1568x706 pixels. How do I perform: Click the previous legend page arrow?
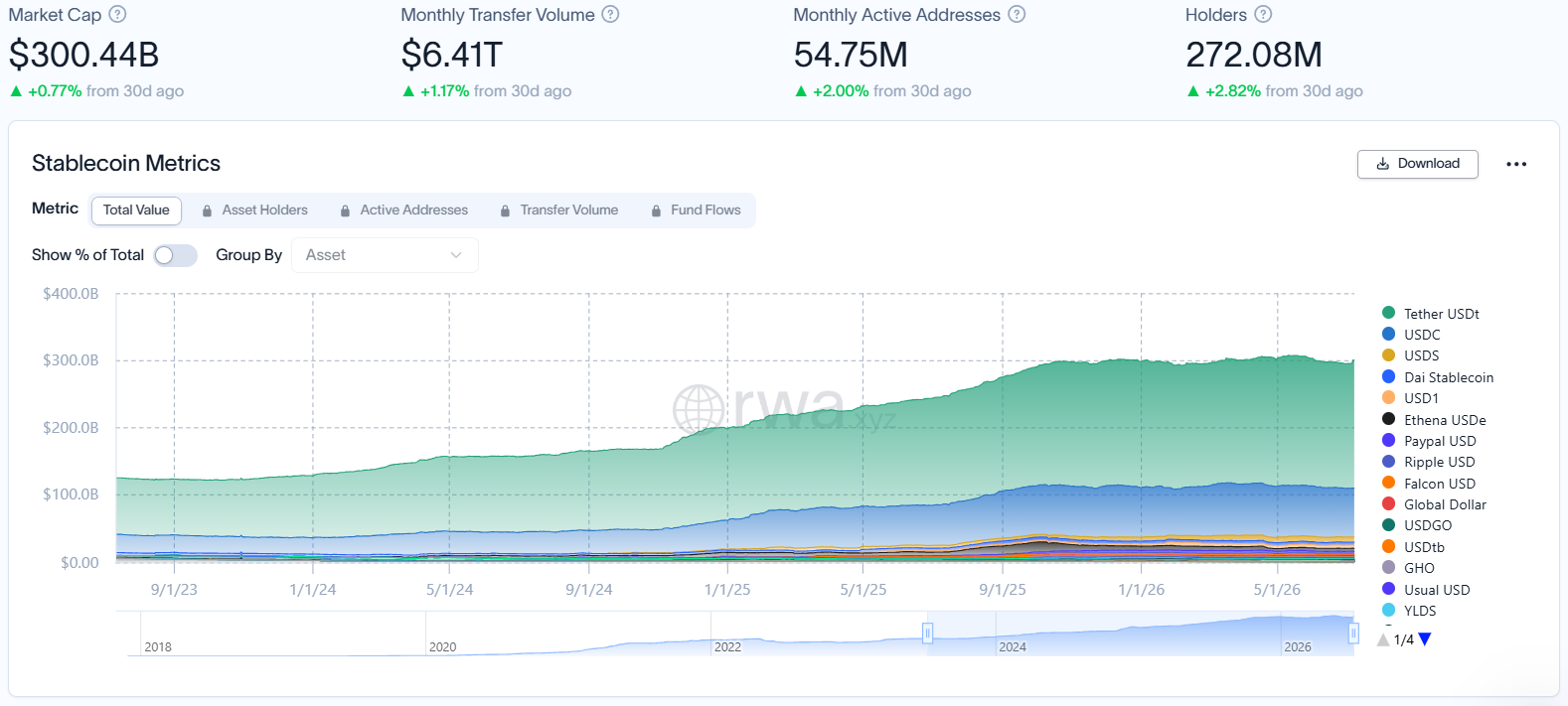point(1383,639)
